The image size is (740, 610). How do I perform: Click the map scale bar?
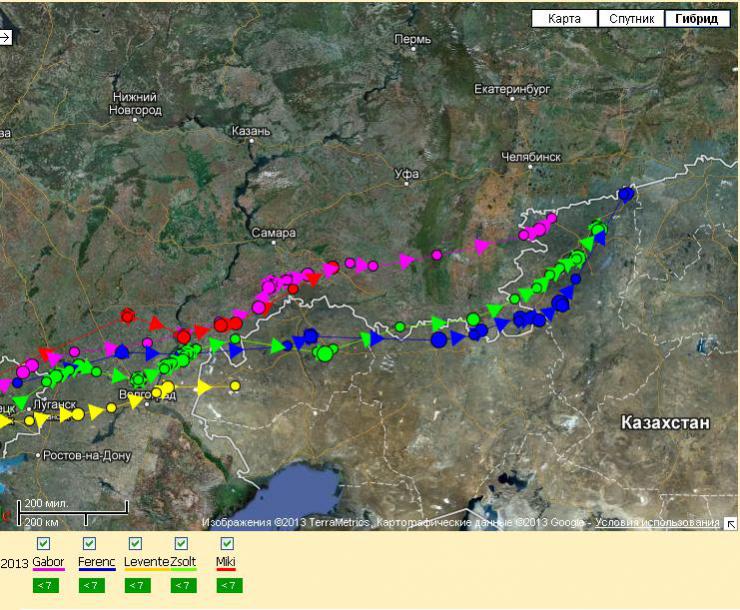57,512
